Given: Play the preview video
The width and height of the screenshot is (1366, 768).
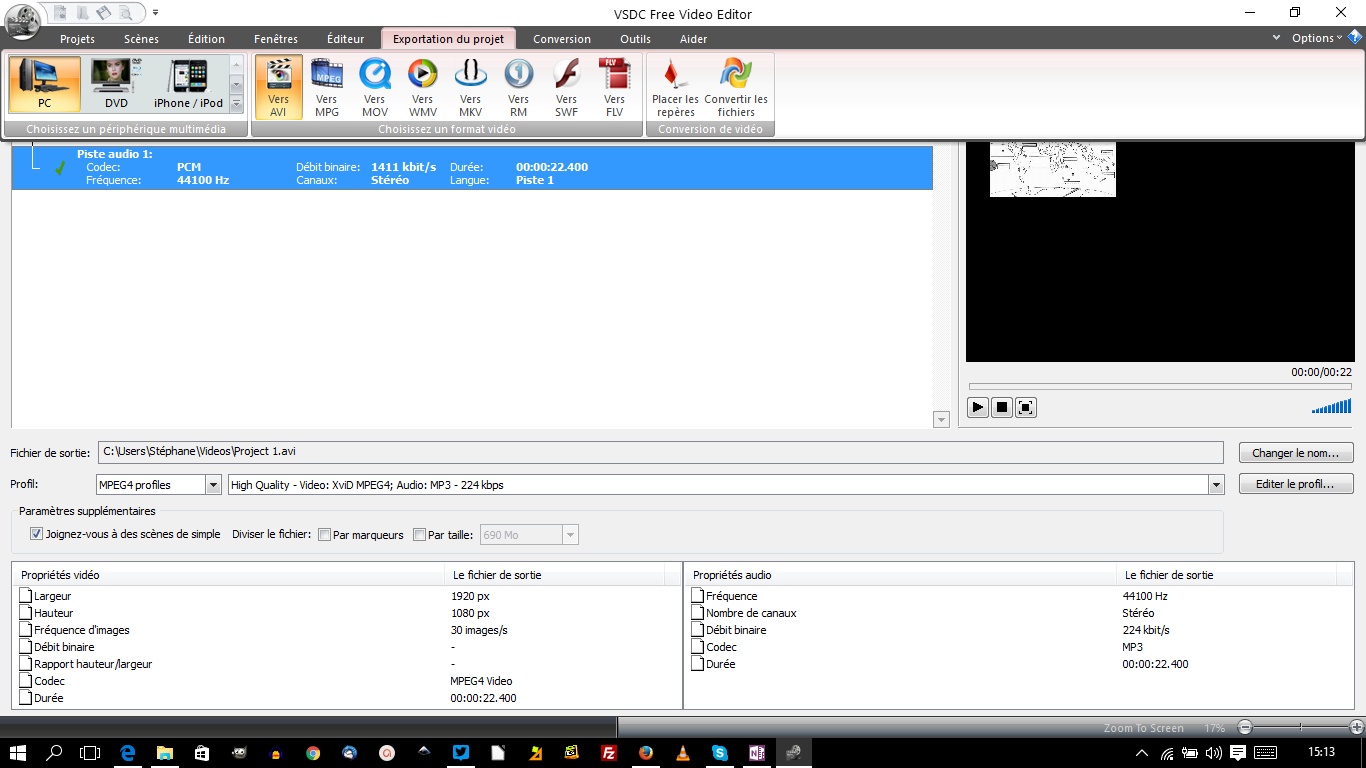Looking at the screenshot, I should (x=978, y=407).
